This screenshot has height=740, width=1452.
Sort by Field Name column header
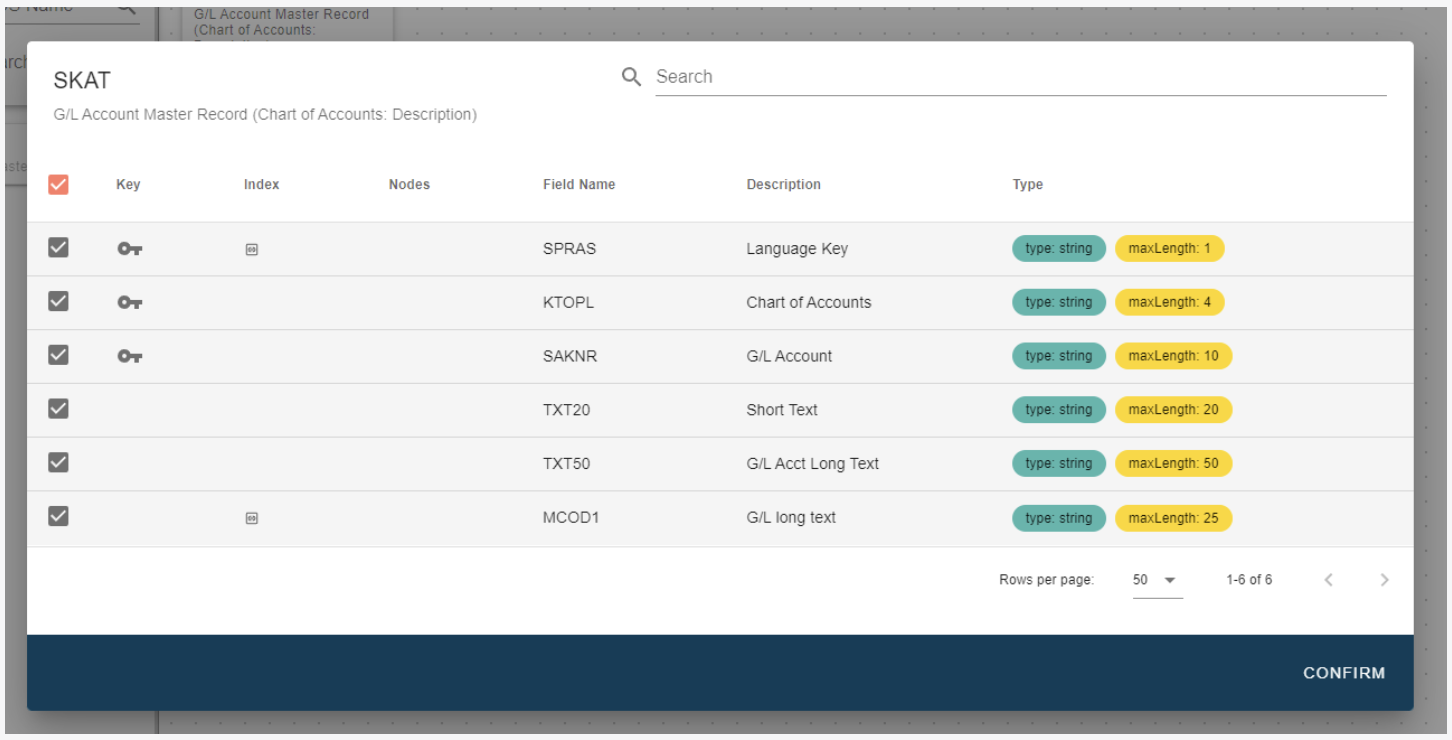[579, 184]
